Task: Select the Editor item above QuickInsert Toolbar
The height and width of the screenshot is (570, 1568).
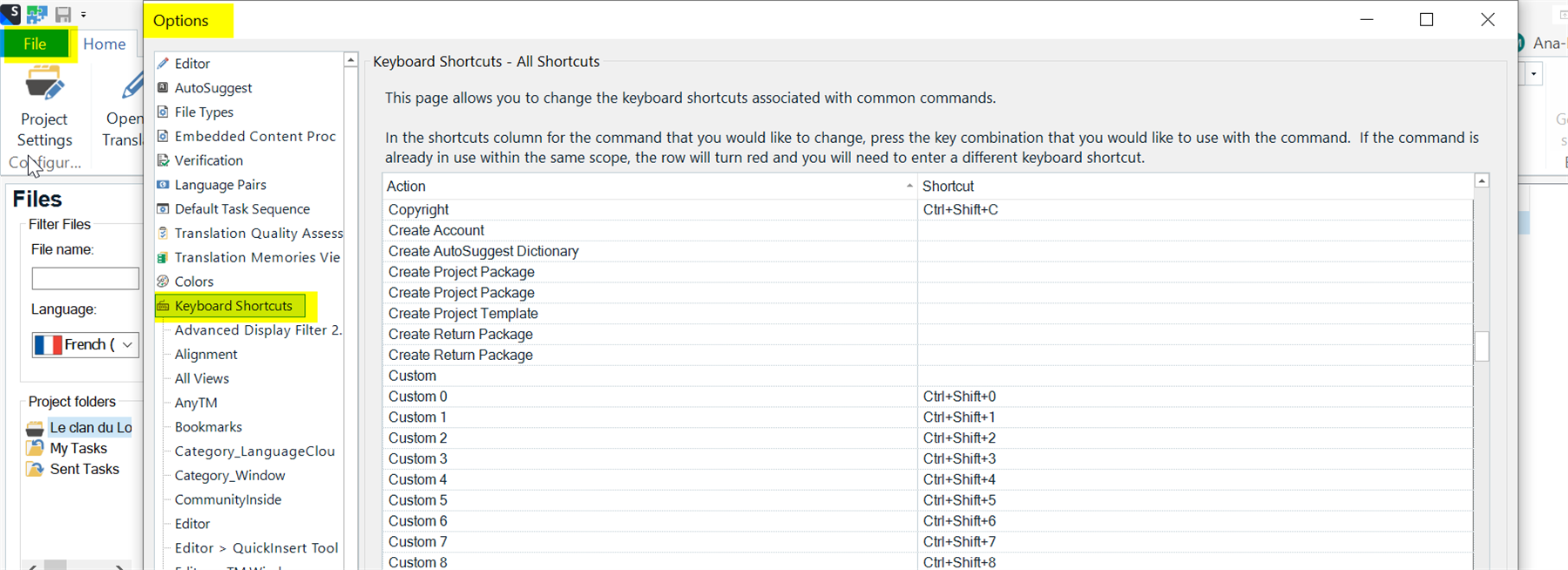Action: click(193, 524)
